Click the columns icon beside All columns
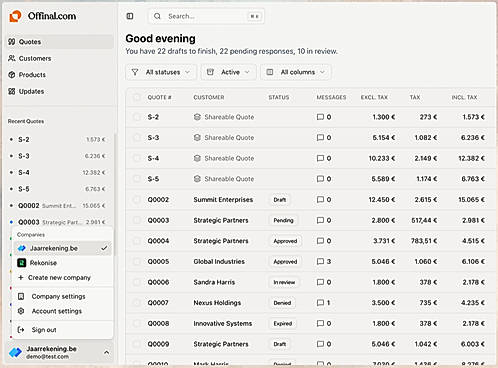Viewport: 498px width, 368px height. point(270,72)
